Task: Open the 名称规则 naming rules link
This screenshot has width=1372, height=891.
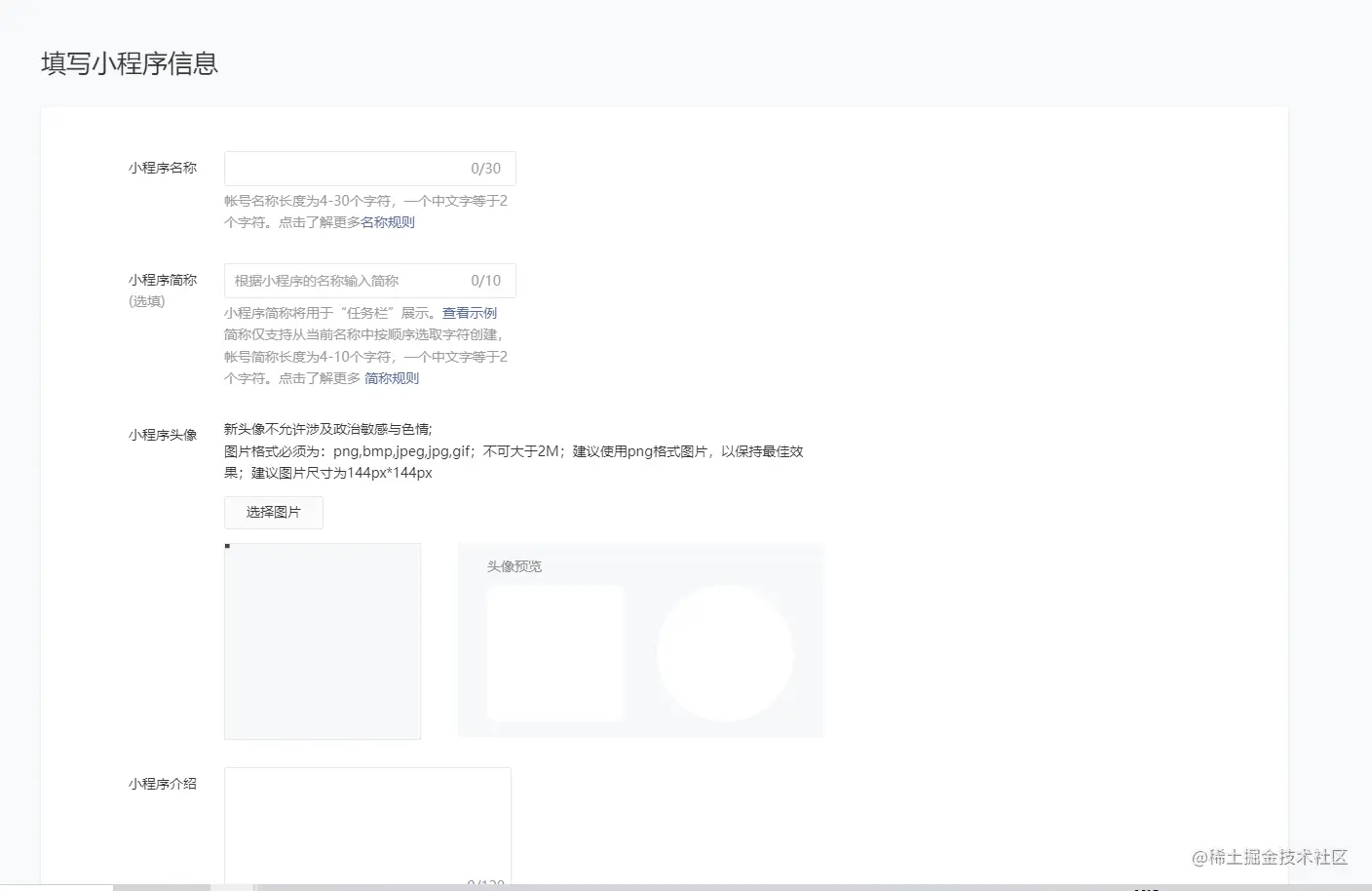Action: (x=389, y=222)
